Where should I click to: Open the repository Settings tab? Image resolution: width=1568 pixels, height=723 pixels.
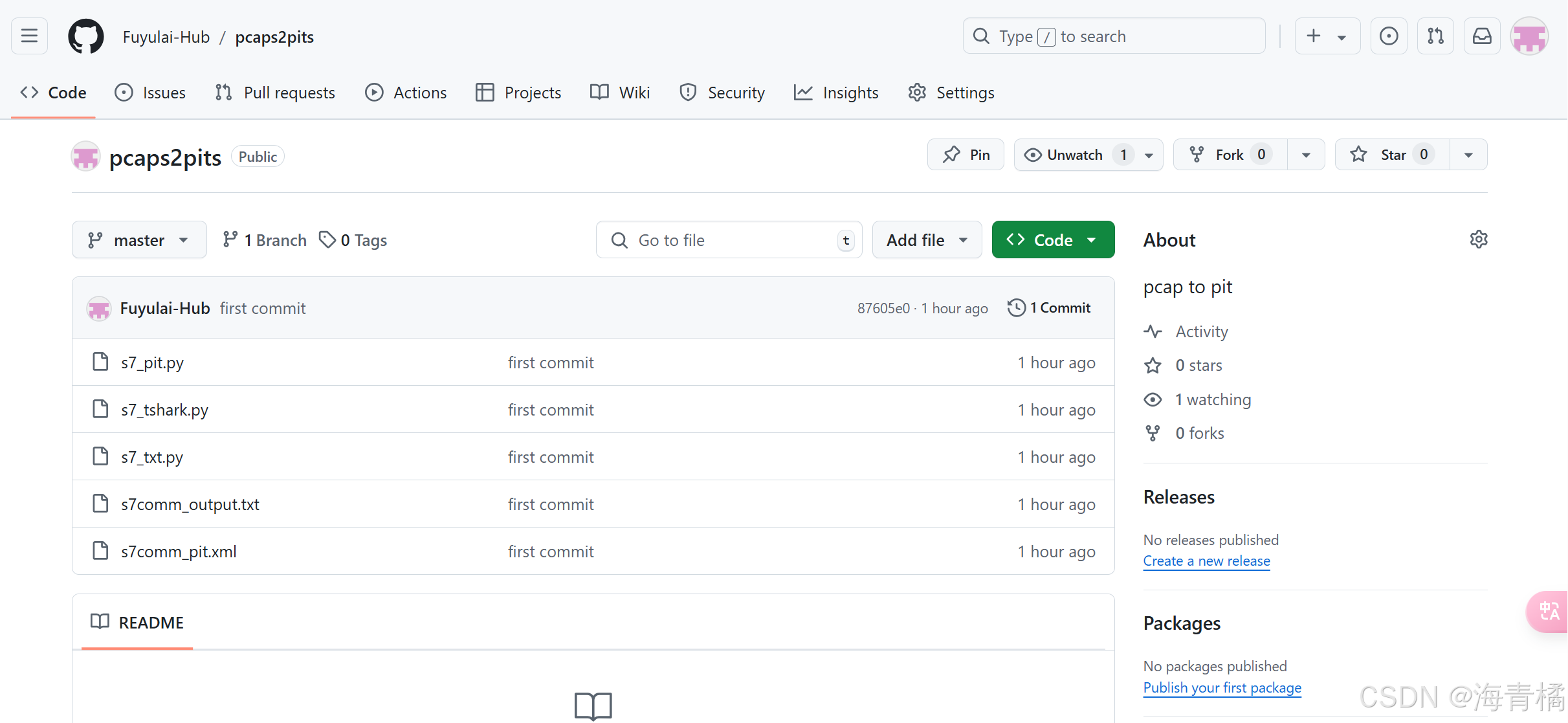pos(951,93)
